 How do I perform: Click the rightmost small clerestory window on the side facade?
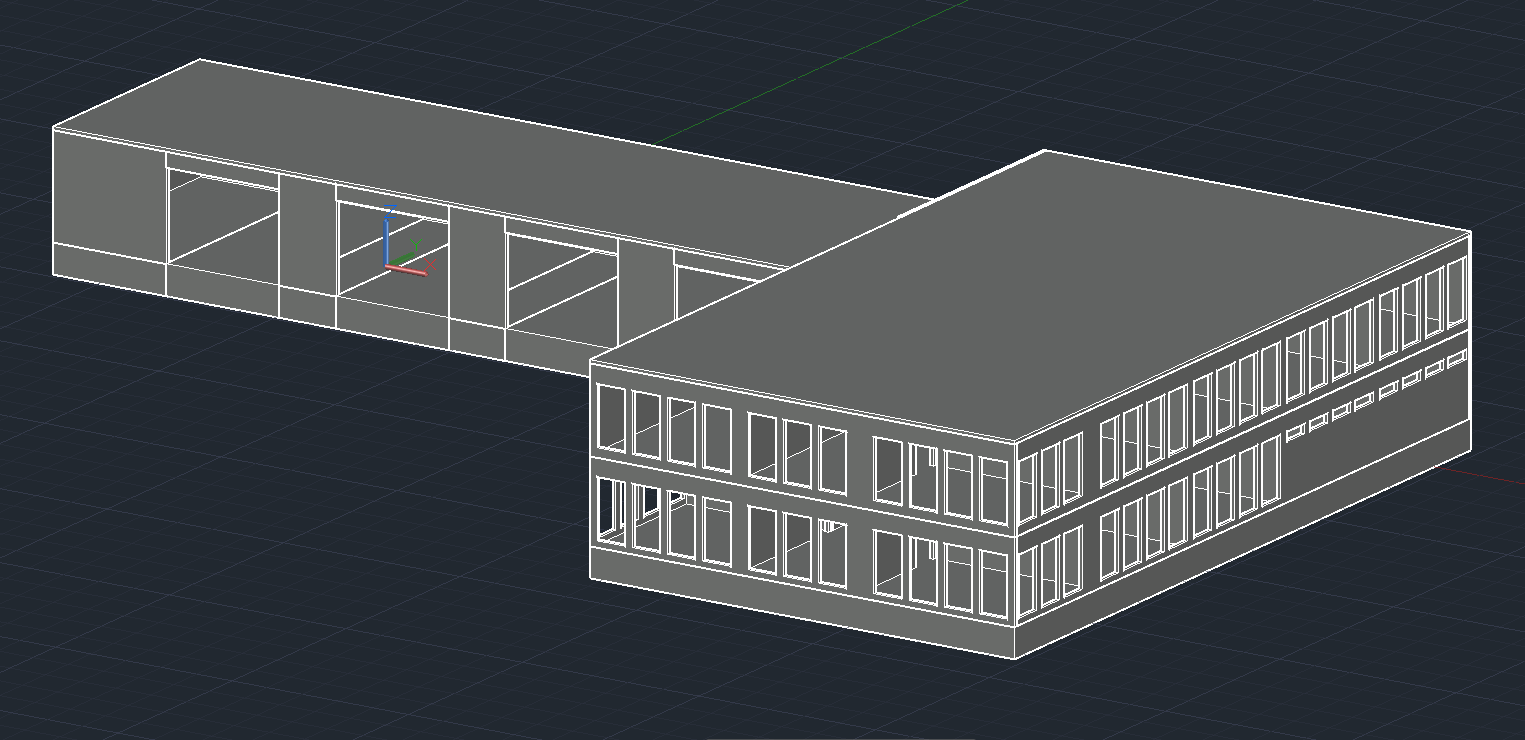point(1456,359)
